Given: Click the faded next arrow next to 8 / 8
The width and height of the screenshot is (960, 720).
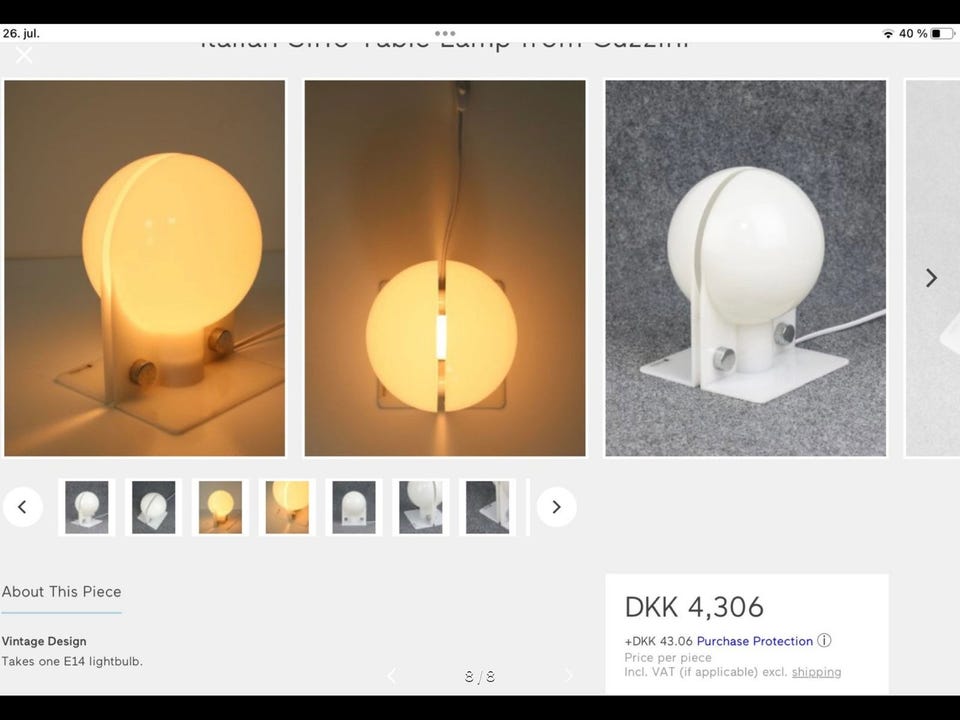Looking at the screenshot, I should click(569, 676).
